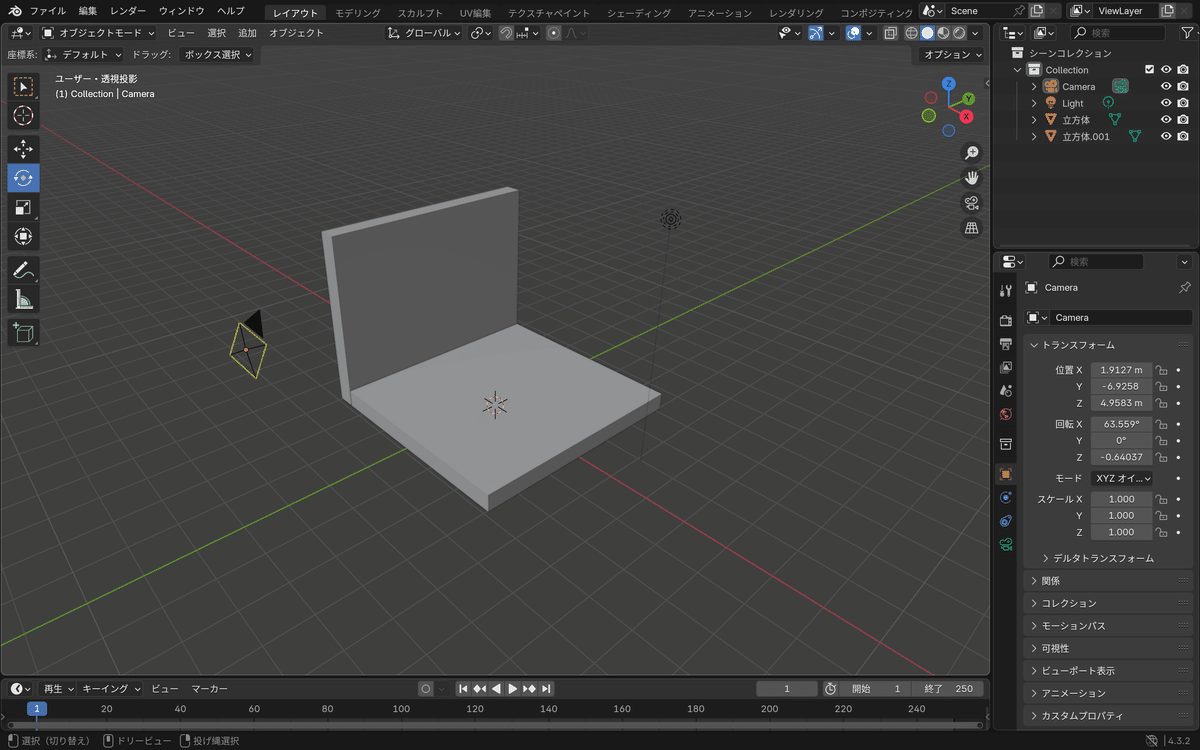Open the ボックス選択 drag dropdown
The image size is (1200, 750).
pos(218,55)
